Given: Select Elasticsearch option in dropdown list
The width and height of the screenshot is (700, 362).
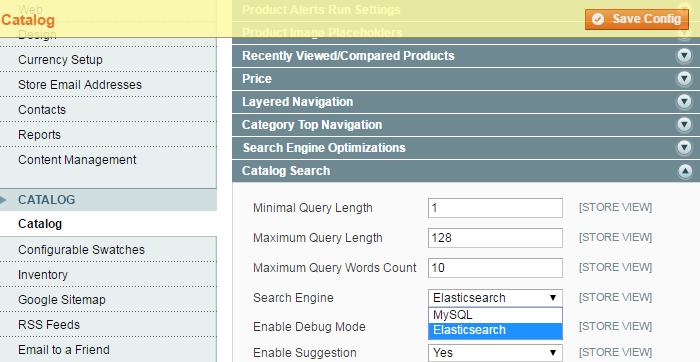Looking at the screenshot, I should [x=495, y=330].
